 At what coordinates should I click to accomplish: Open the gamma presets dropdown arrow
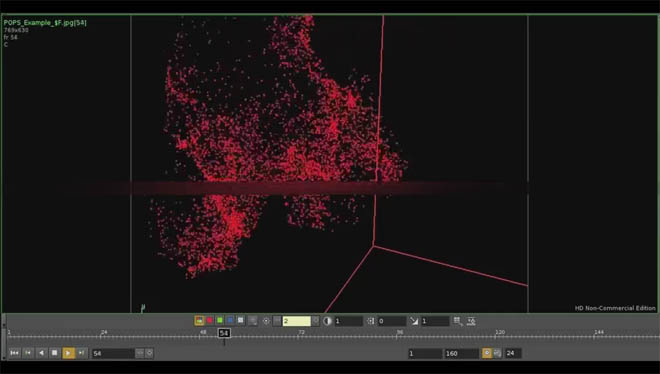316,321
